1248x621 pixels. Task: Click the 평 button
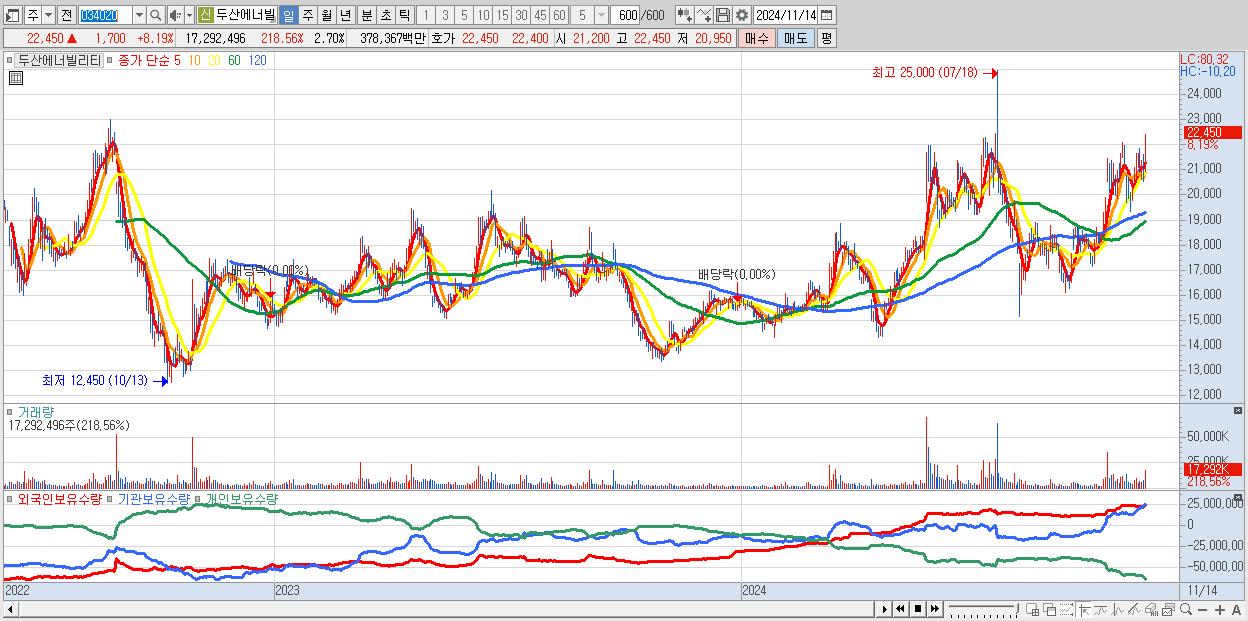(826, 38)
